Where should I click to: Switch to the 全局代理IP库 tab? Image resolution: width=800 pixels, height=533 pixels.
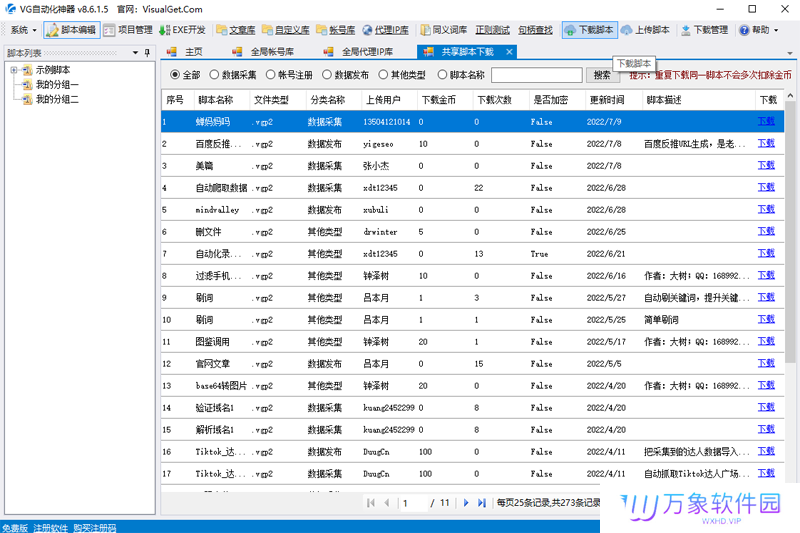point(359,52)
